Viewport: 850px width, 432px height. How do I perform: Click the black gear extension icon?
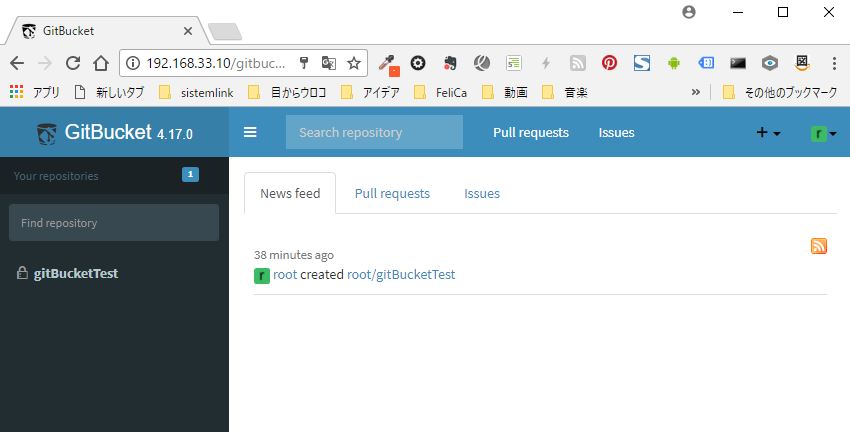(x=418, y=63)
